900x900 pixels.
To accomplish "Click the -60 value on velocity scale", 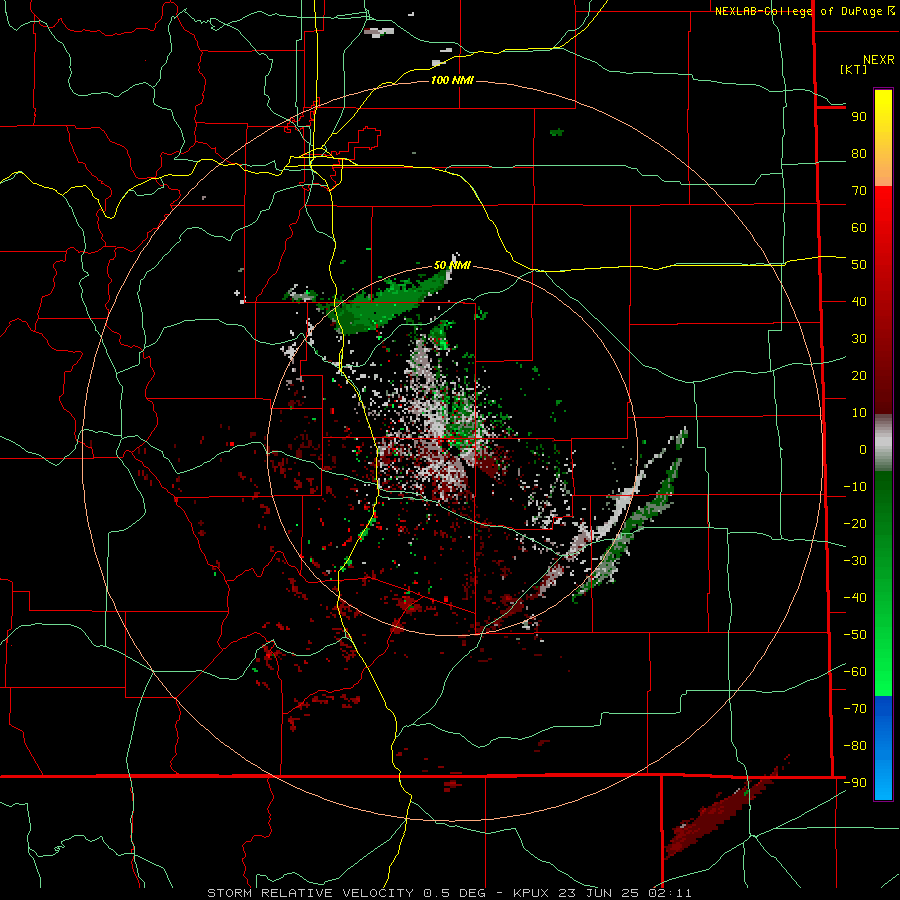I will point(855,672).
